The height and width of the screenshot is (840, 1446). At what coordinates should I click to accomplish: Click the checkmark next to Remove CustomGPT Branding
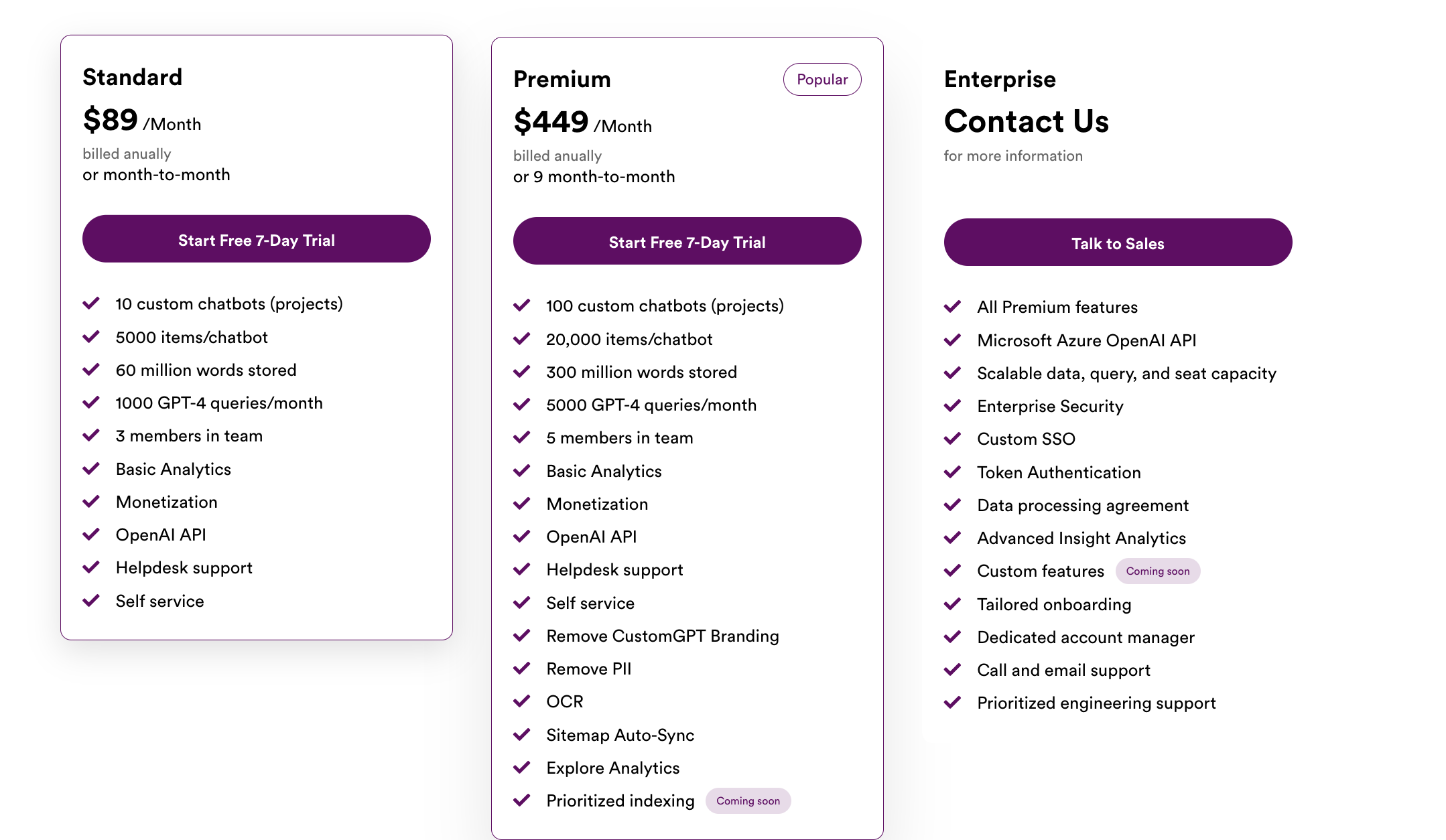pos(523,635)
